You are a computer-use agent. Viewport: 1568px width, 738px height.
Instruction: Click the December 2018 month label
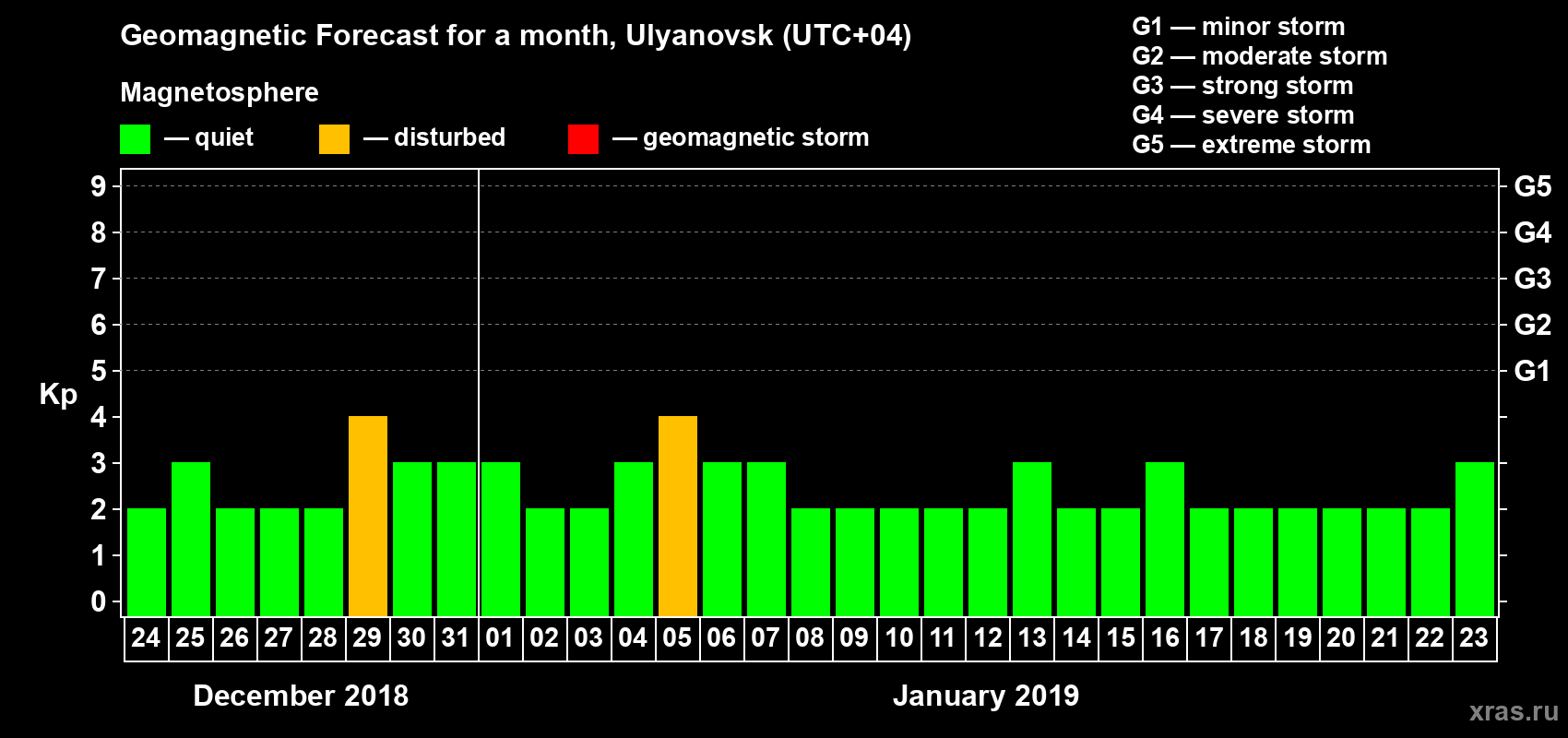[301, 696]
